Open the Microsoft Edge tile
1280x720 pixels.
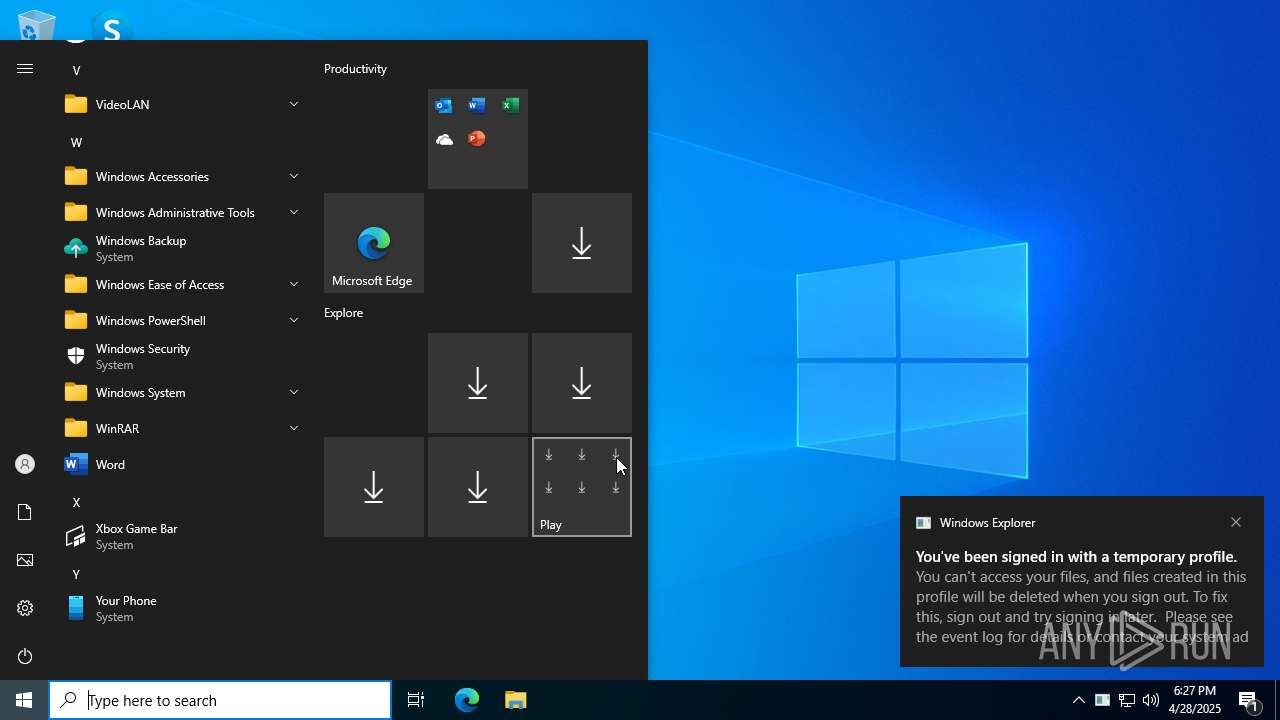pos(374,243)
